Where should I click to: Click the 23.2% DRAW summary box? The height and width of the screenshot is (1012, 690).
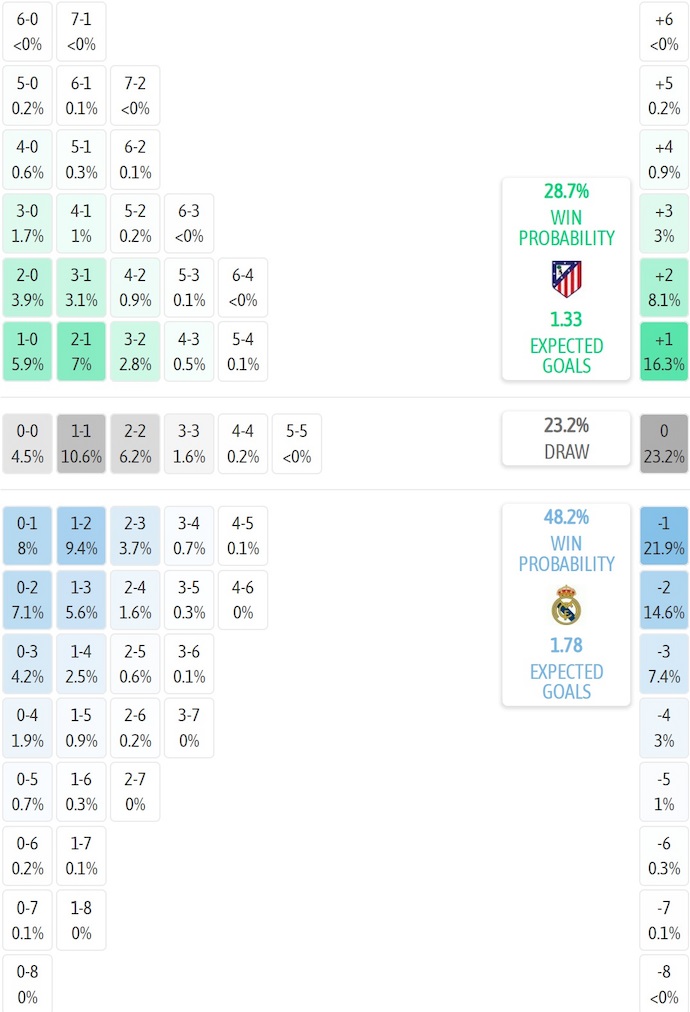tap(566, 438)
